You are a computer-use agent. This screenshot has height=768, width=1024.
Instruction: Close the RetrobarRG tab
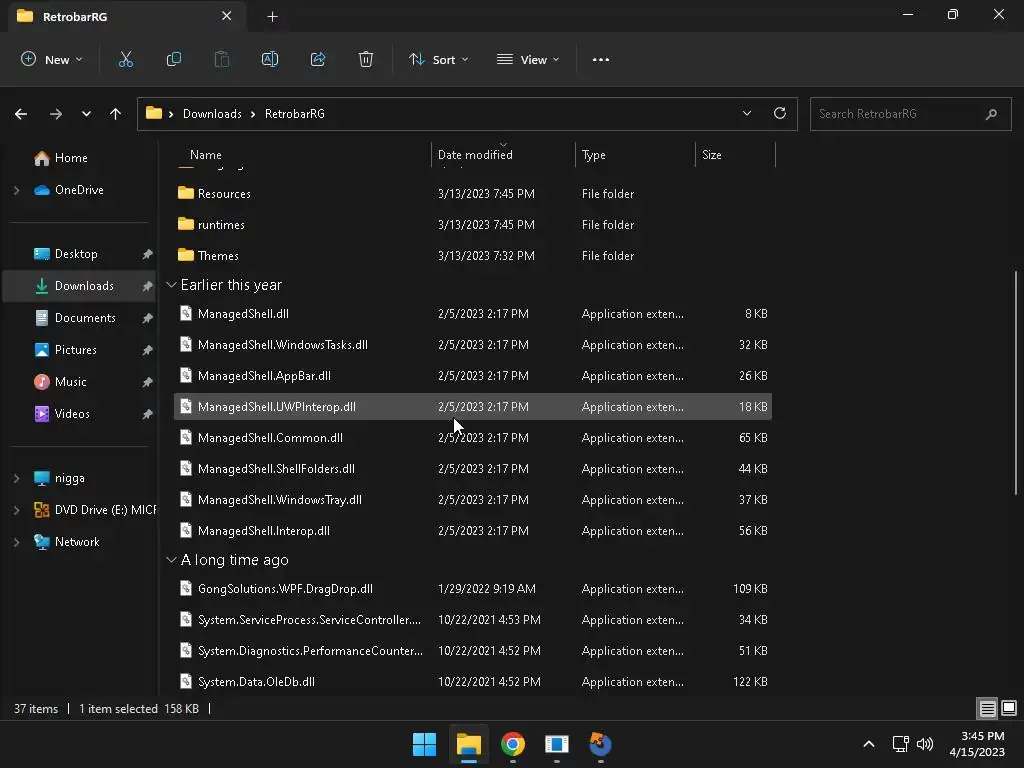(227, 16)
